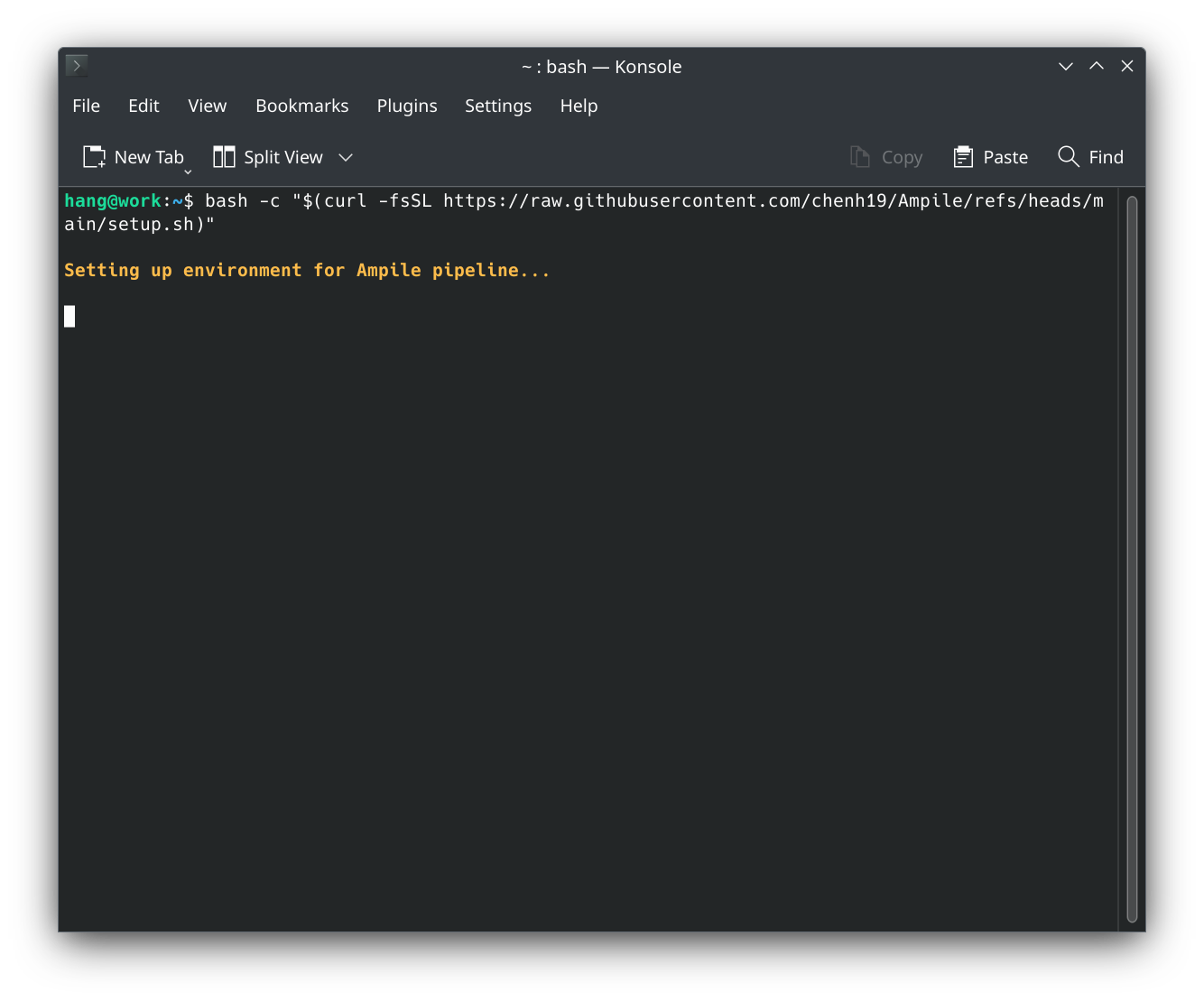Viewport: 1204px width, 1001px height.
Task: Click the New Tab label
Action: [149, 157]
